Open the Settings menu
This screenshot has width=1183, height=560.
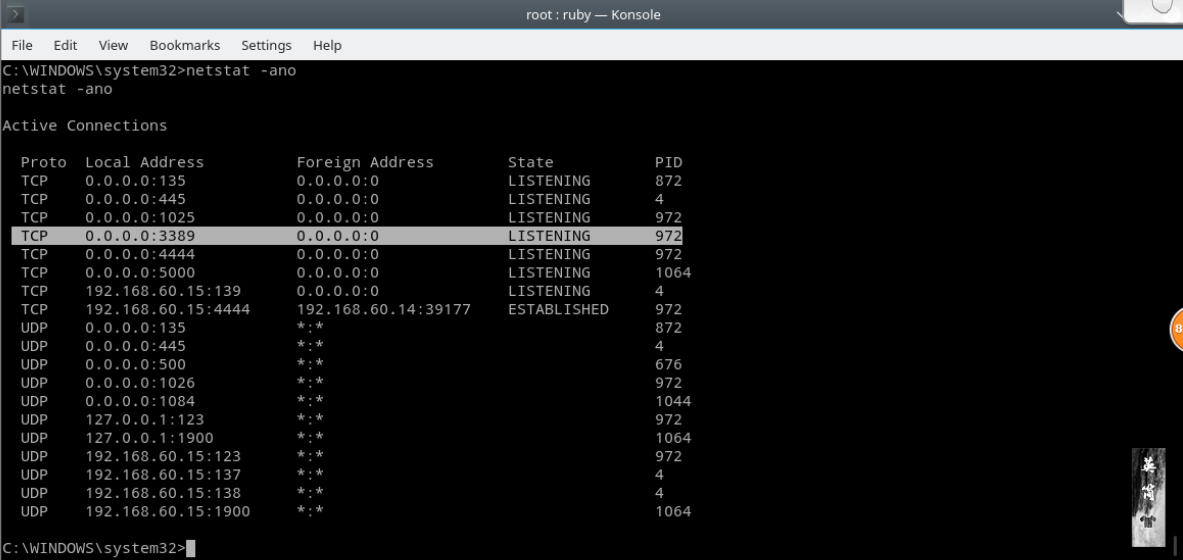coord(266,45)
